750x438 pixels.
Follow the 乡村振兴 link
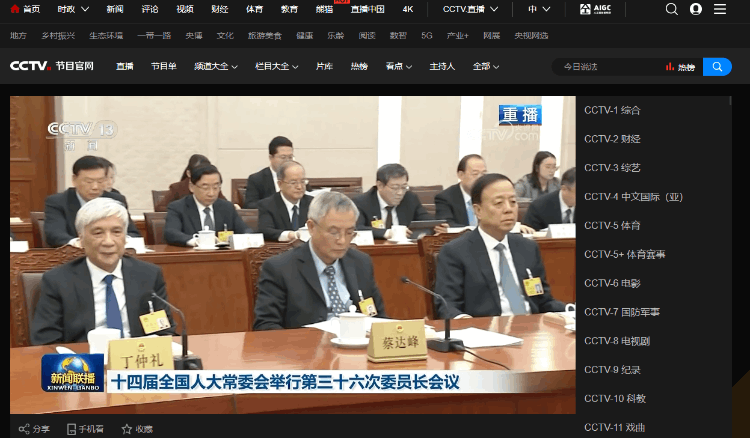tap(58, 35)
